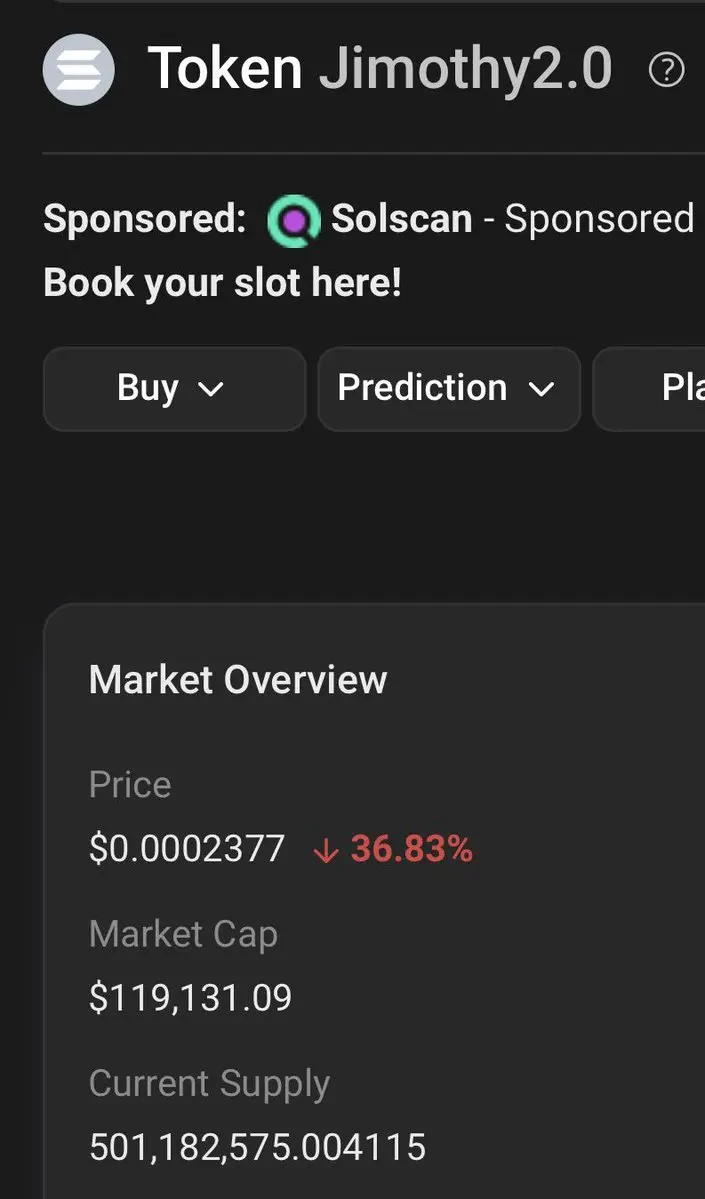Open the Prediction dropdown menu
Screen dimensions: 705x1199
tap(449, 388)
